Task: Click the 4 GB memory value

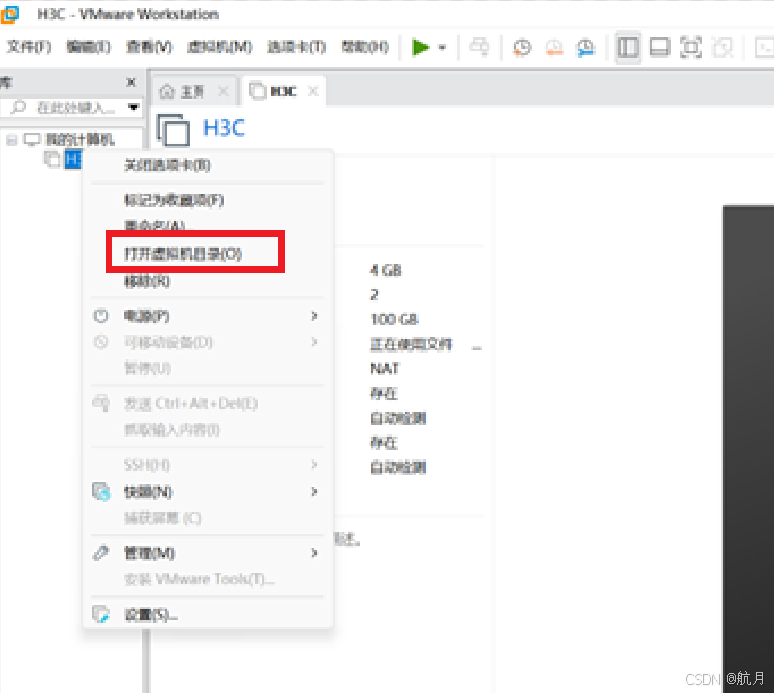Action: 386,270
